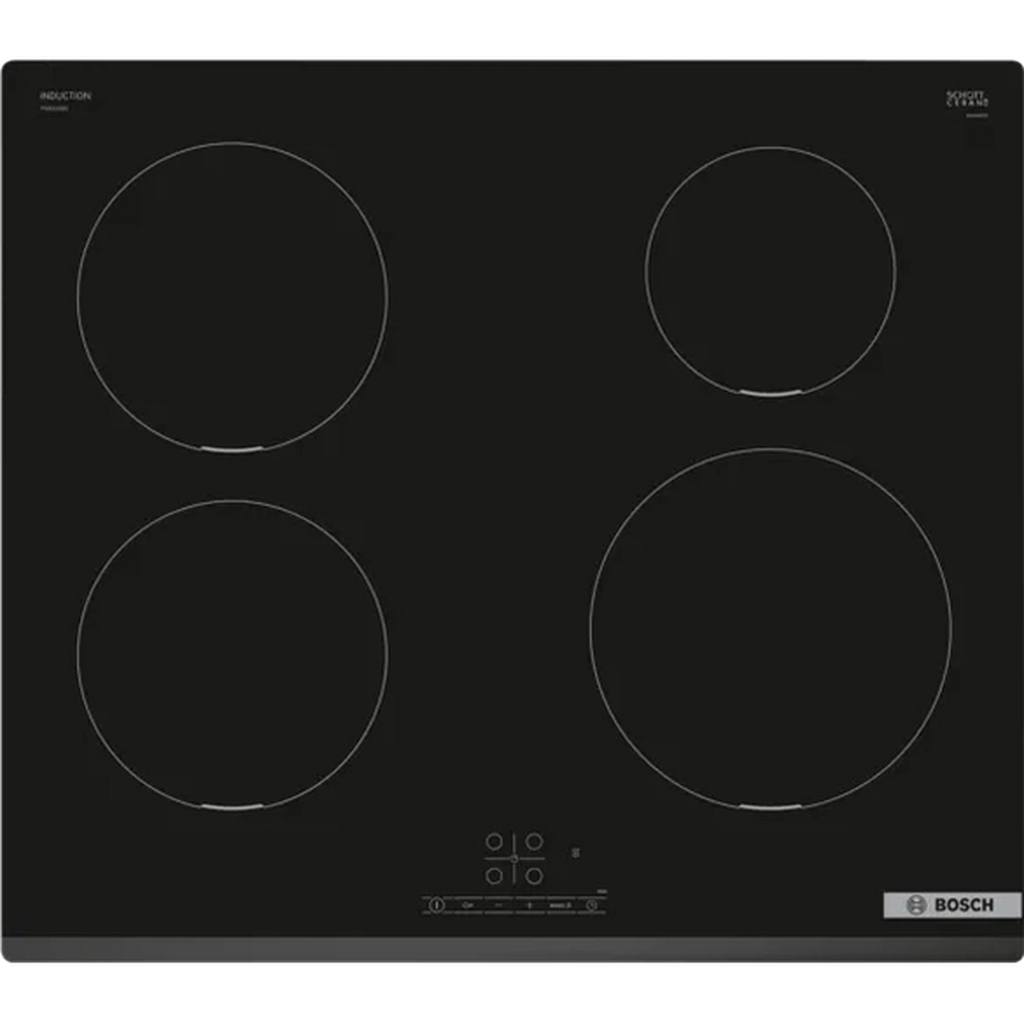Image resolution: width=1024 pixels, height=1024 pixels.
Task: Click the small rear right cooking zone
Action: coord(770,270)
